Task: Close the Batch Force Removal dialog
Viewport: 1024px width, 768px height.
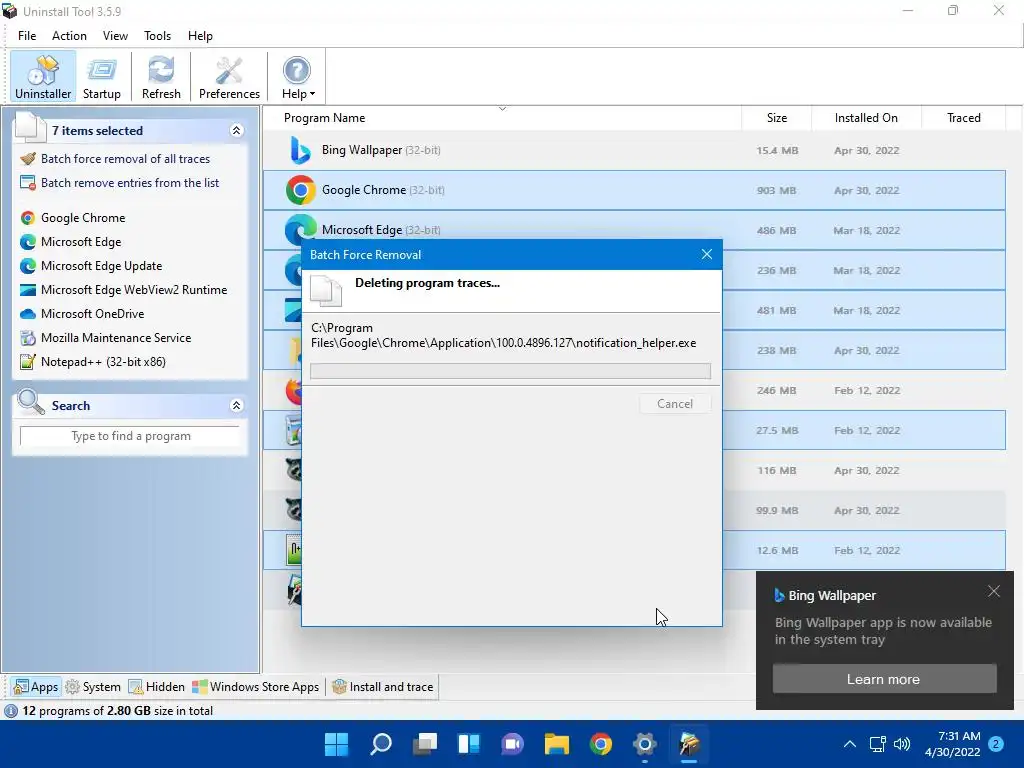Action: pyautogui.click(x=707, y=254)
